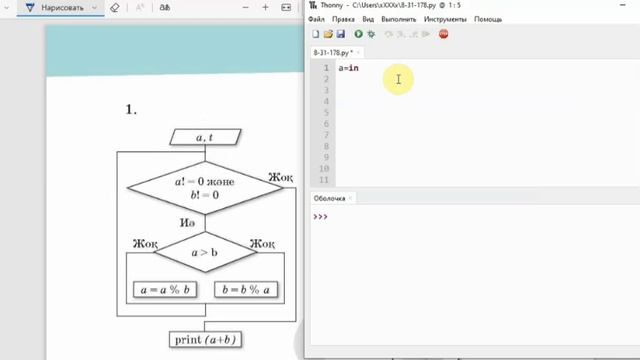Click the text highlight icon in PDF toolbar
The width and height of the screenshot is (640, 360).
pyautogui.click(x=140, y=7)
